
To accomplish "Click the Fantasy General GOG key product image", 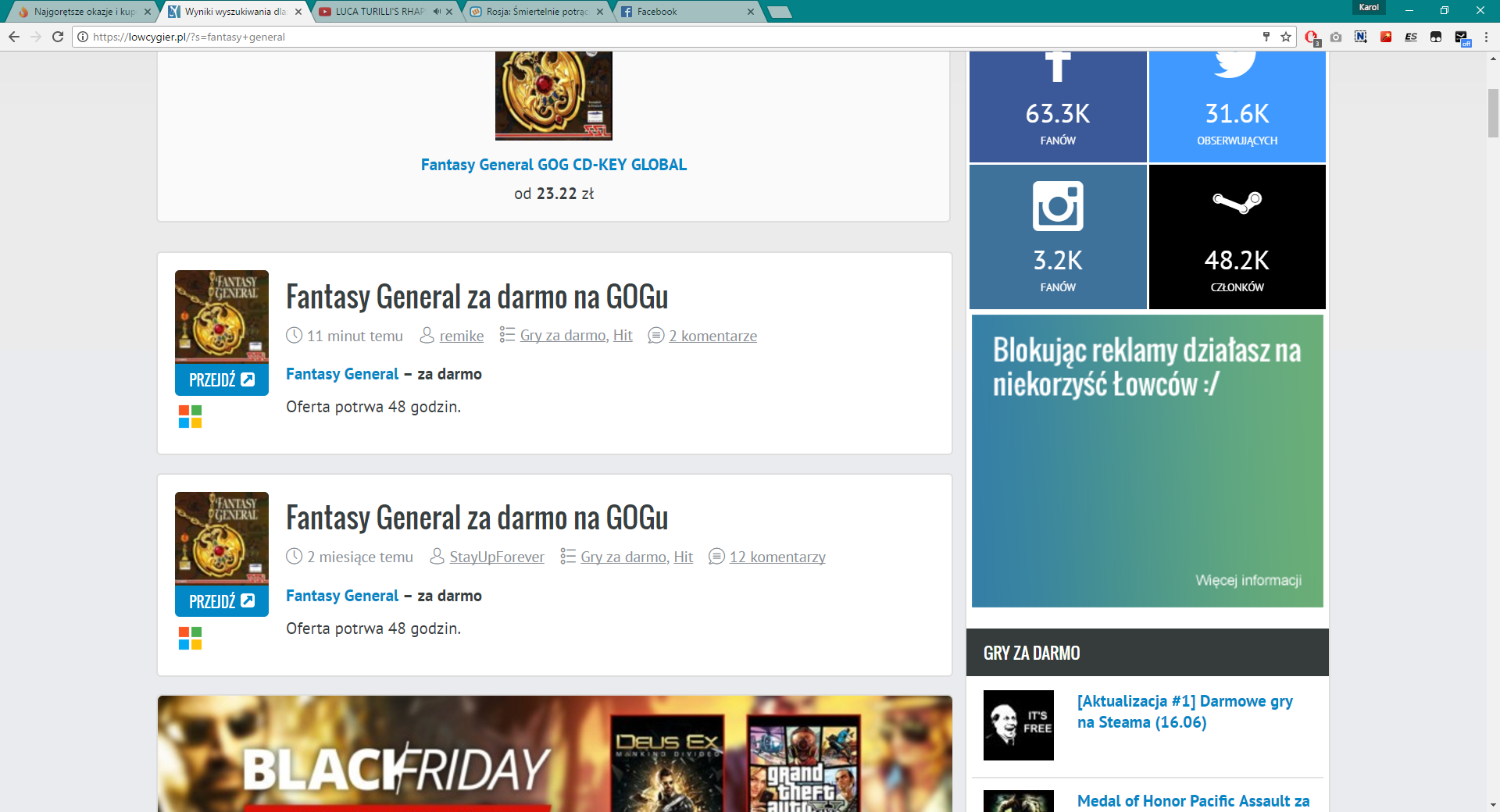I will tap(554, 95).
